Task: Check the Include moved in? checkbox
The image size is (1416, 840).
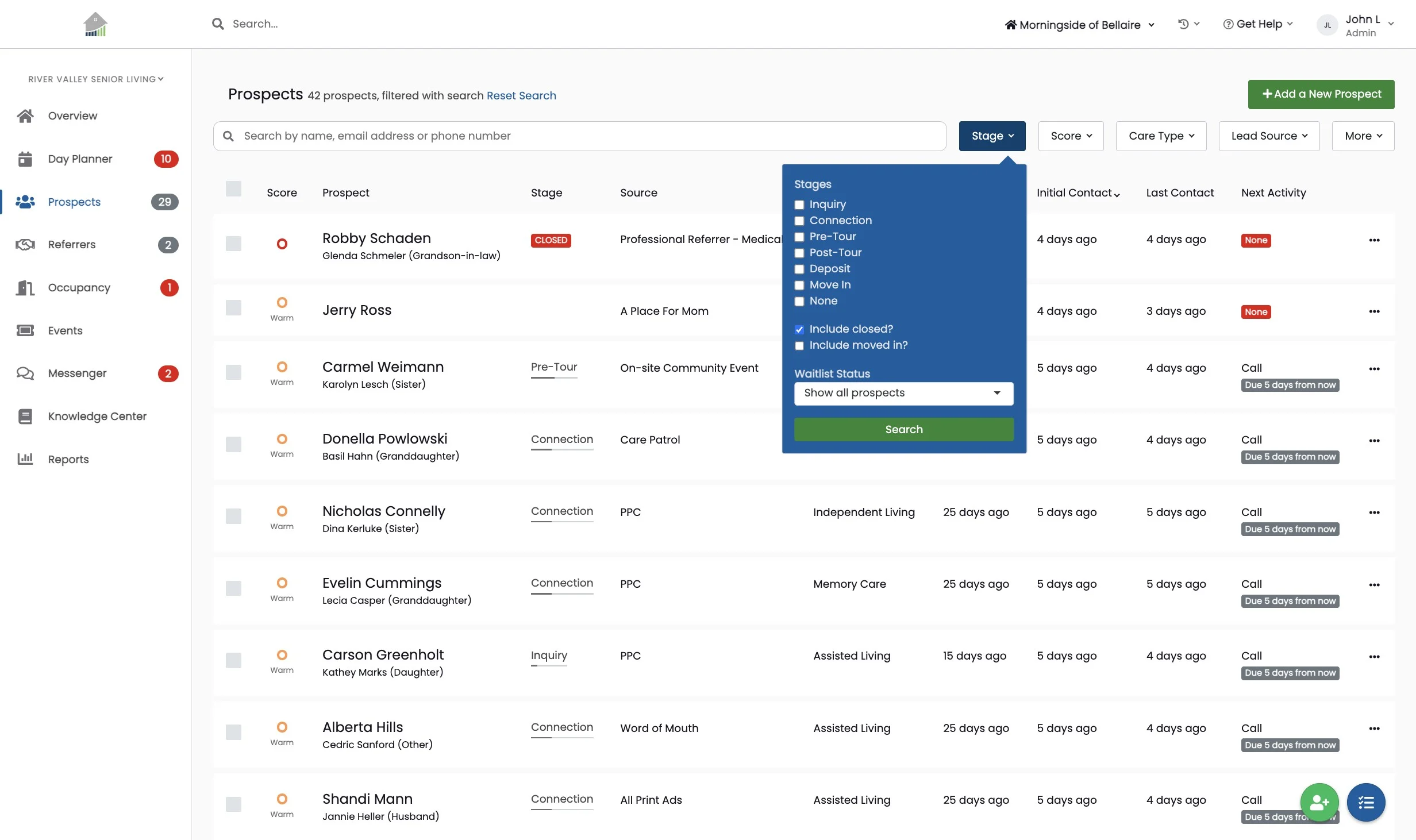Action: [799, 345]
